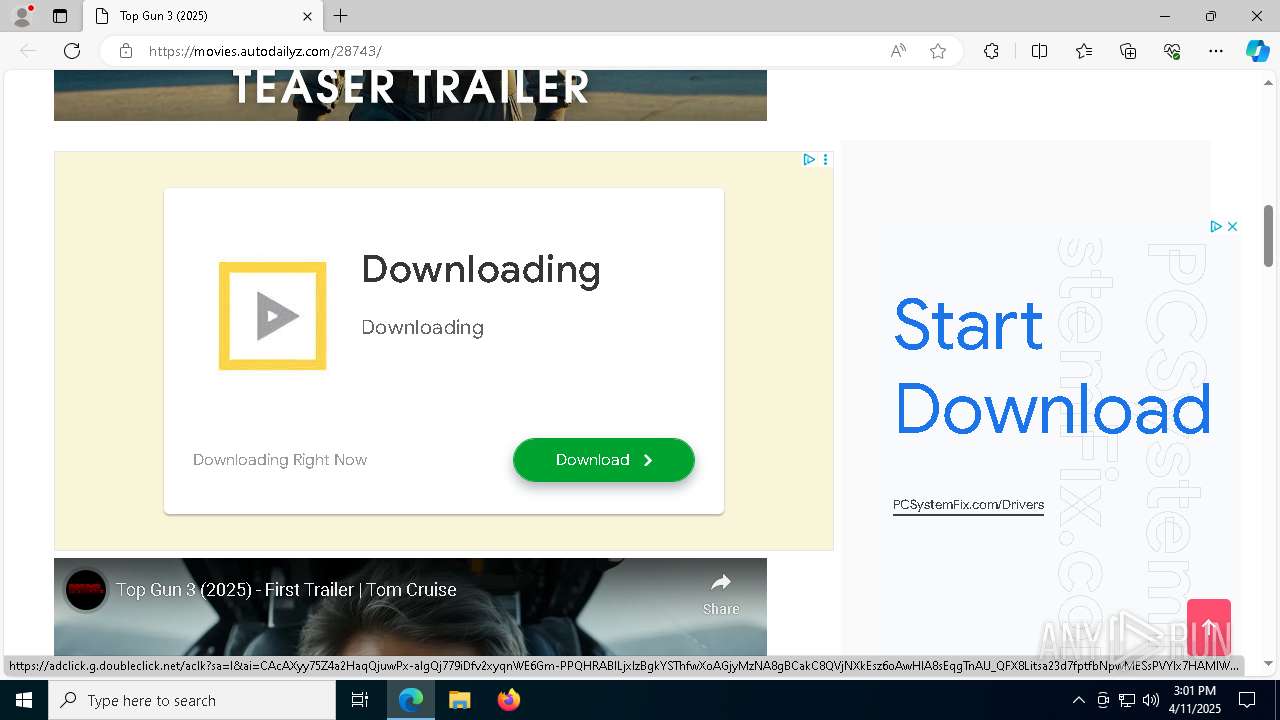This screenshot has width=1280, height=720.
Task: Open clock showing 3:01 PM
Action: (x=1196, y=700)
